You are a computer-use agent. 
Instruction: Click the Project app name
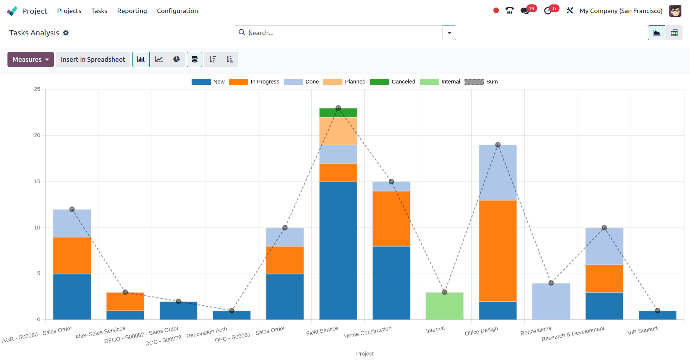(x=35, y=11)
